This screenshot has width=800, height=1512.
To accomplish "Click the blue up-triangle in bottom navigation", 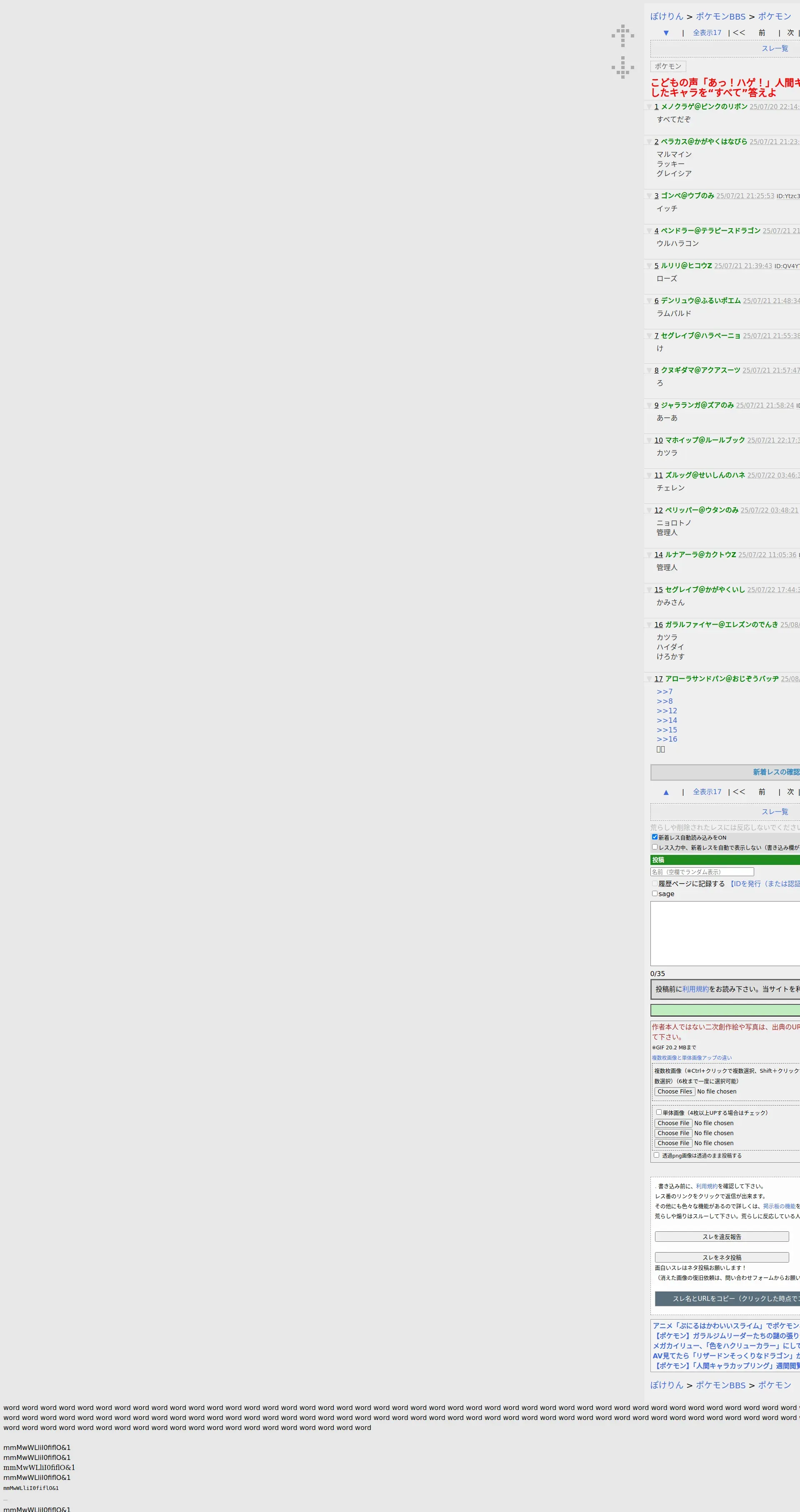I will coord(665,792).
